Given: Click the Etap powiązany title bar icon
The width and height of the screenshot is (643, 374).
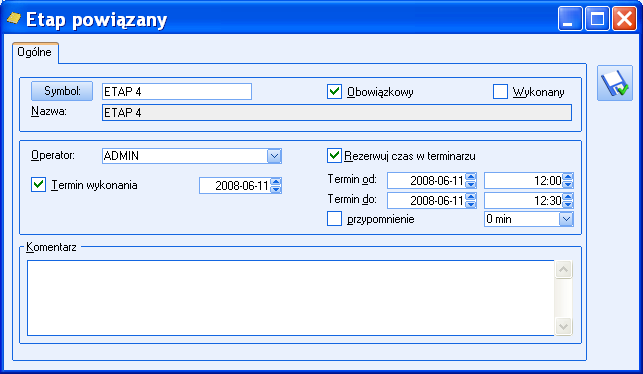Looking at the screenshot, I should click(x=14, y=18).
